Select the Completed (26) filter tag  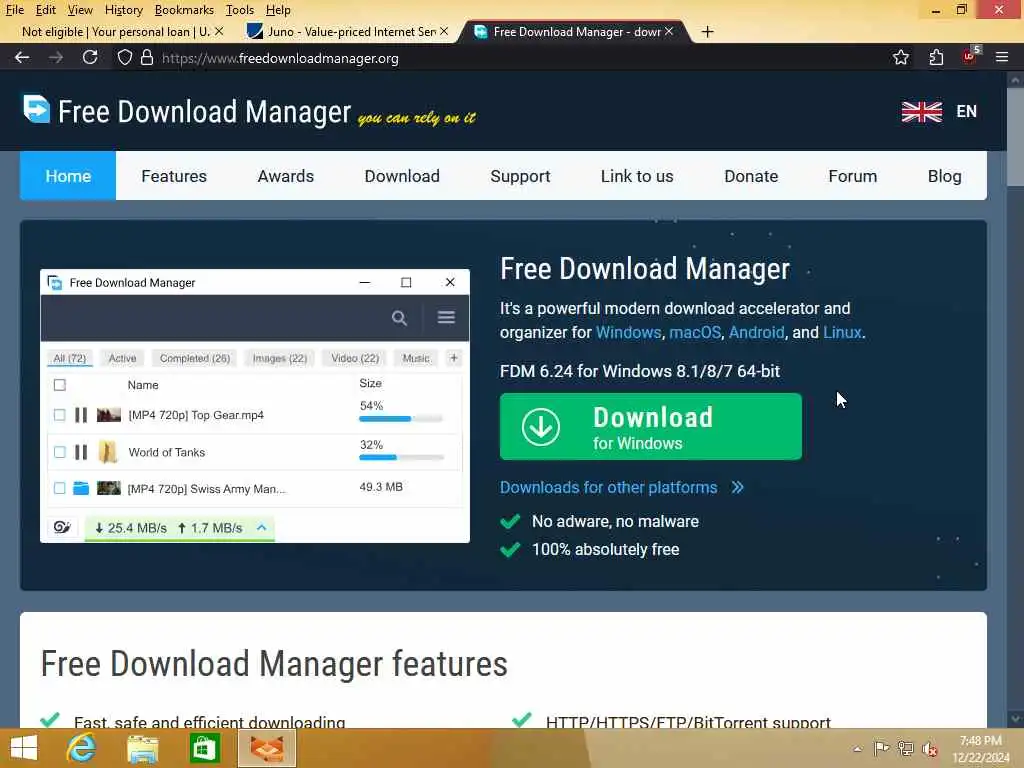coord(195,359)
